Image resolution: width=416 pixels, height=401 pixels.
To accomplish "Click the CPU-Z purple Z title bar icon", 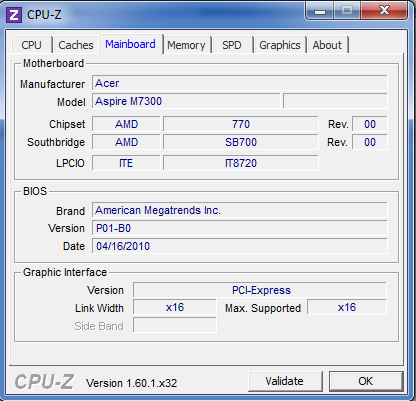I will coord(14,15).
